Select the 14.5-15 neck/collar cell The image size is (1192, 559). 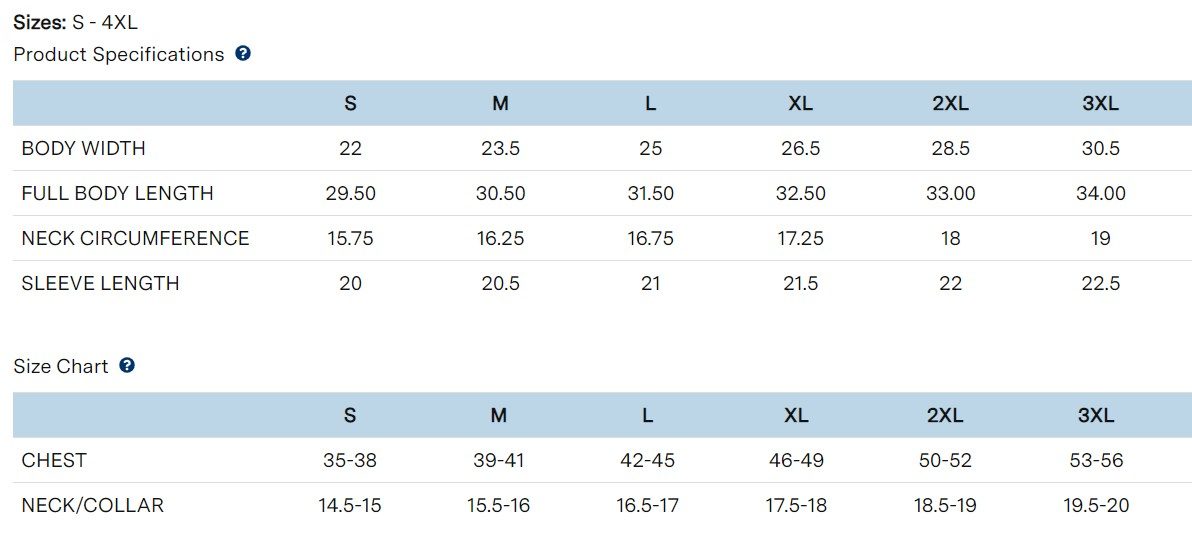coord(350,505)
